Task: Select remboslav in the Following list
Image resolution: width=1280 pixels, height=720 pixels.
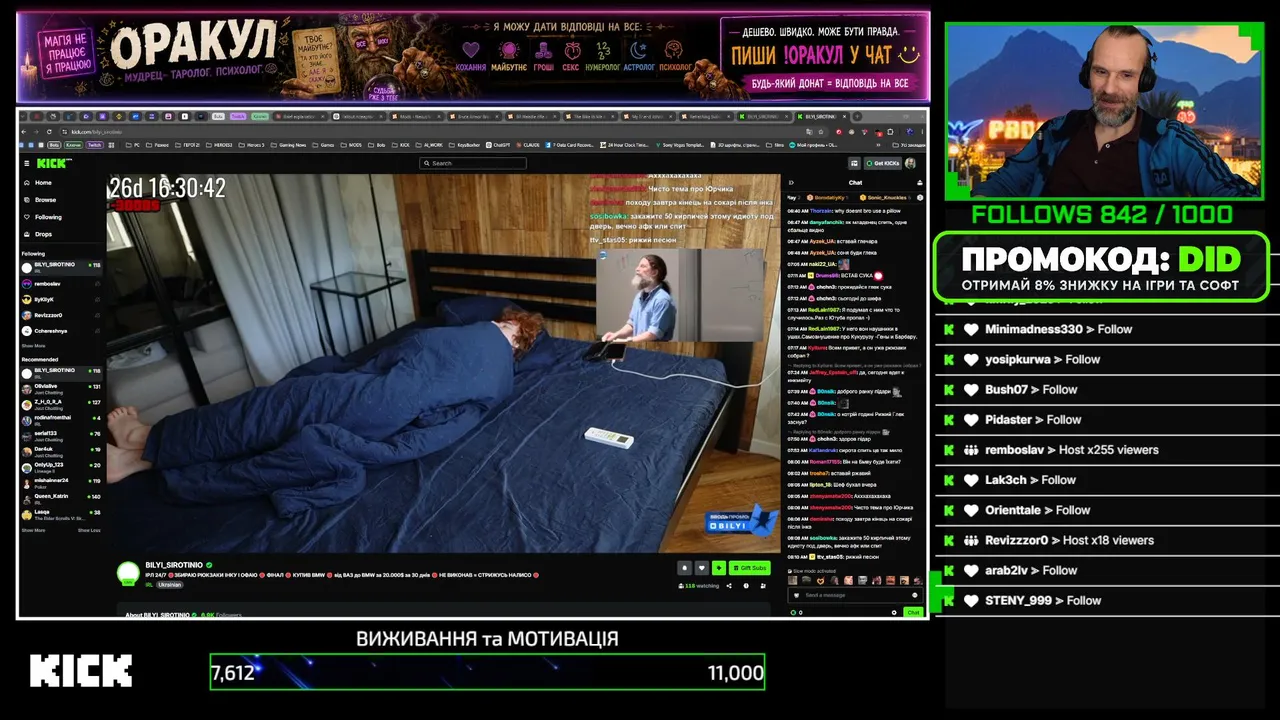Action: (62, 284)
